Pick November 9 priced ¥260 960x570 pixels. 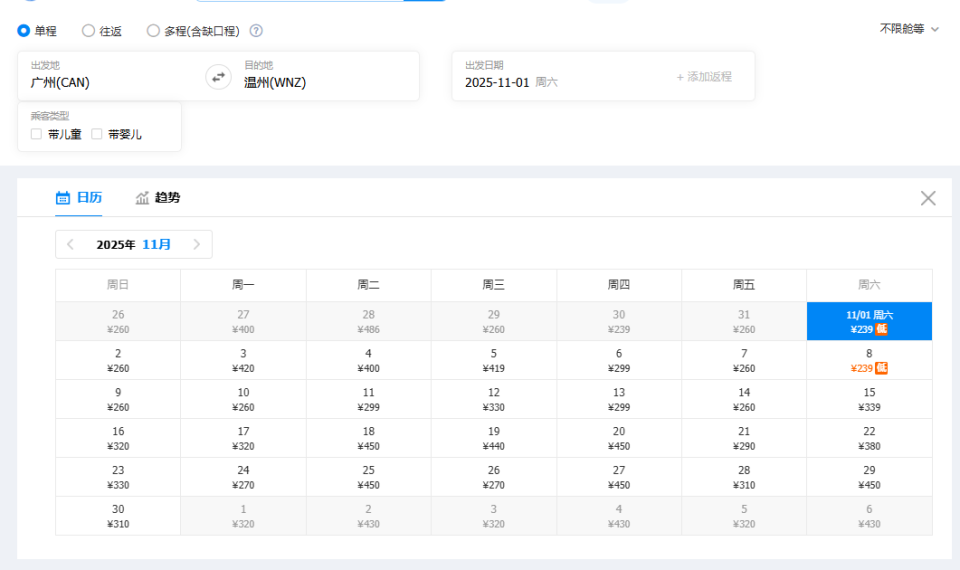(118, 399)
